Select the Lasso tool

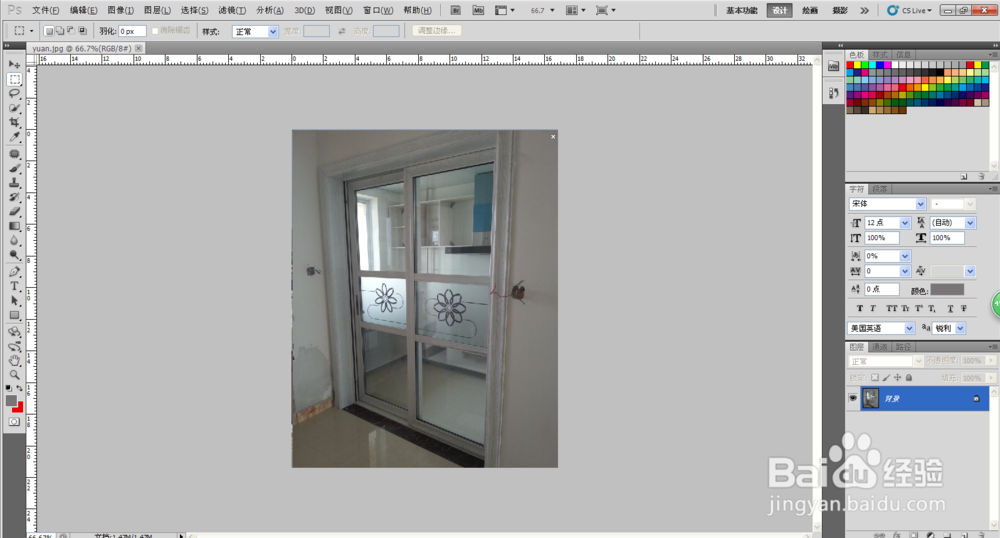coord(14,94)
